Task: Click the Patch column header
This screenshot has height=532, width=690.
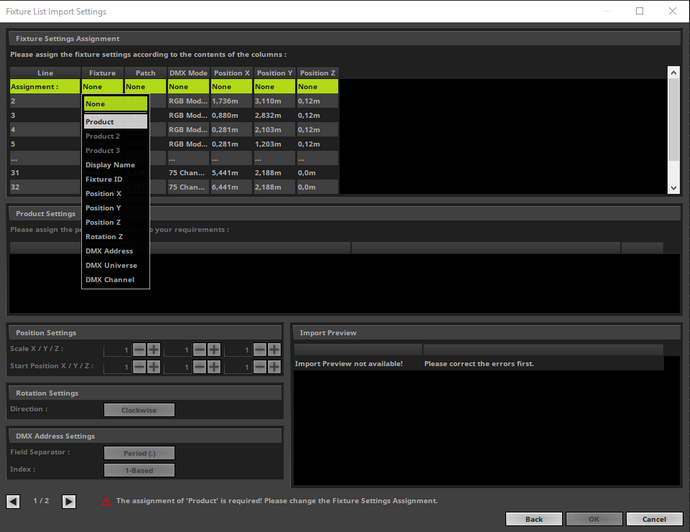Action: pyautogui.click(x=145, y=73)
